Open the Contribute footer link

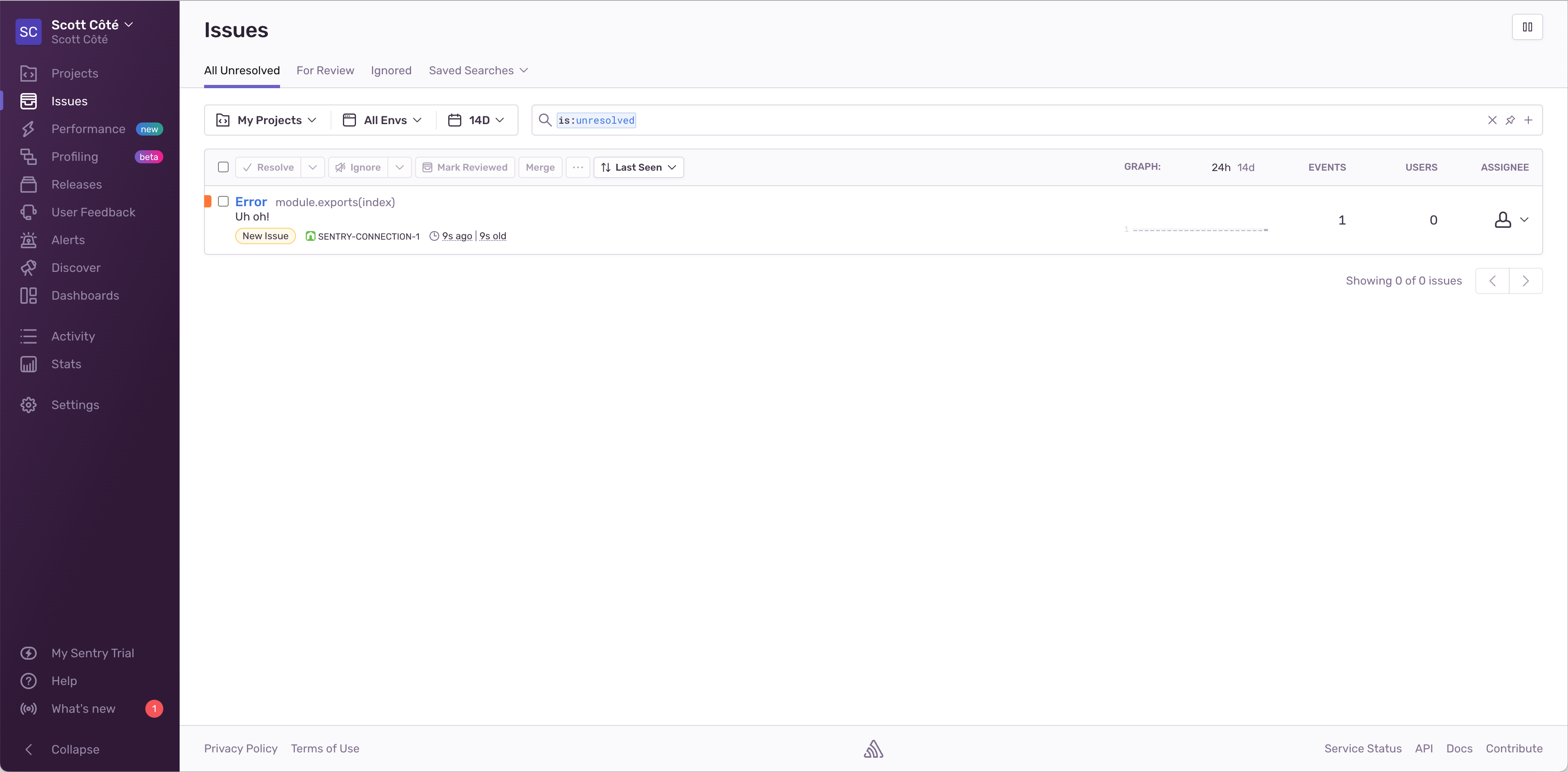[1514, 749]
